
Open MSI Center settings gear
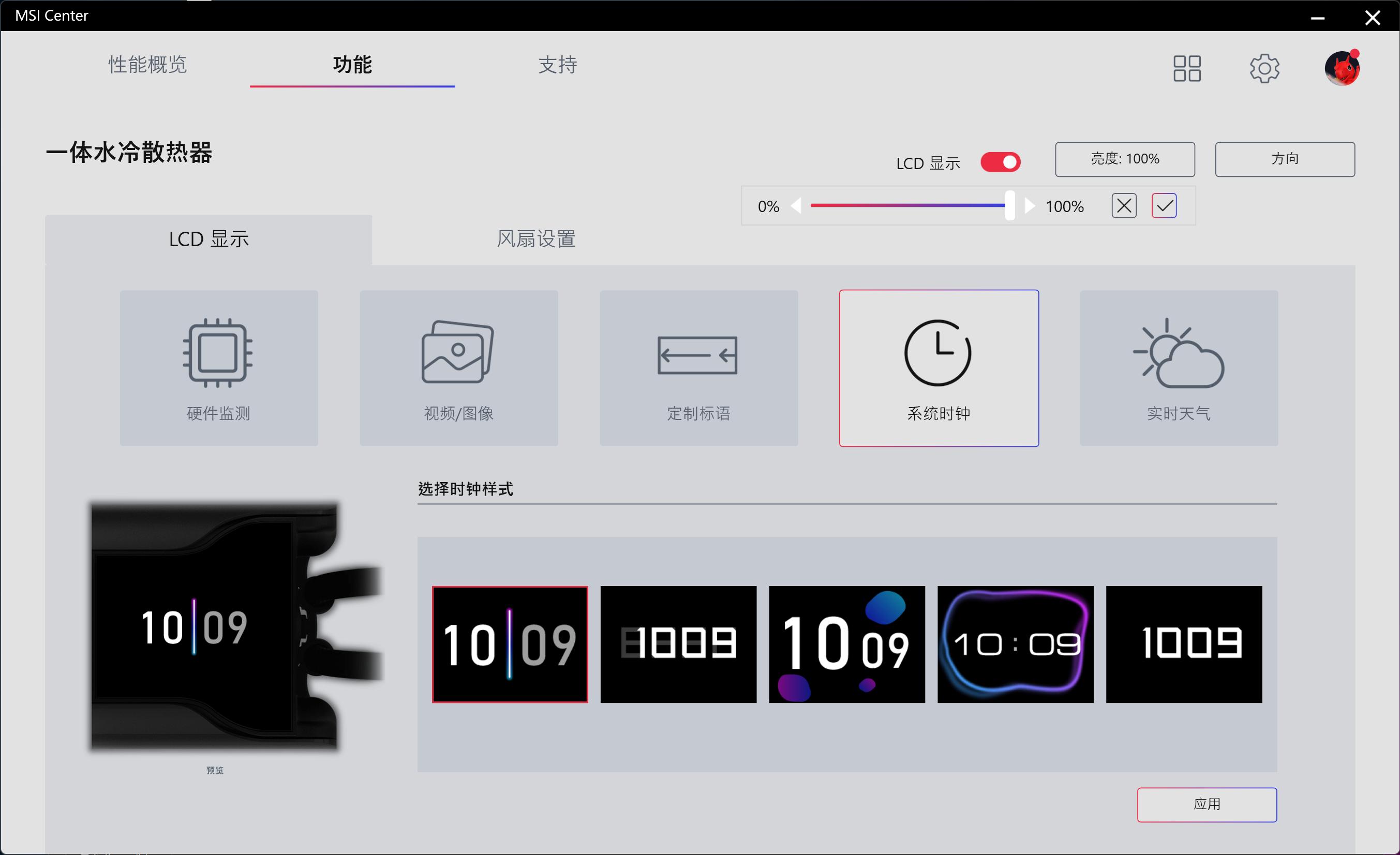point(1265,68)
